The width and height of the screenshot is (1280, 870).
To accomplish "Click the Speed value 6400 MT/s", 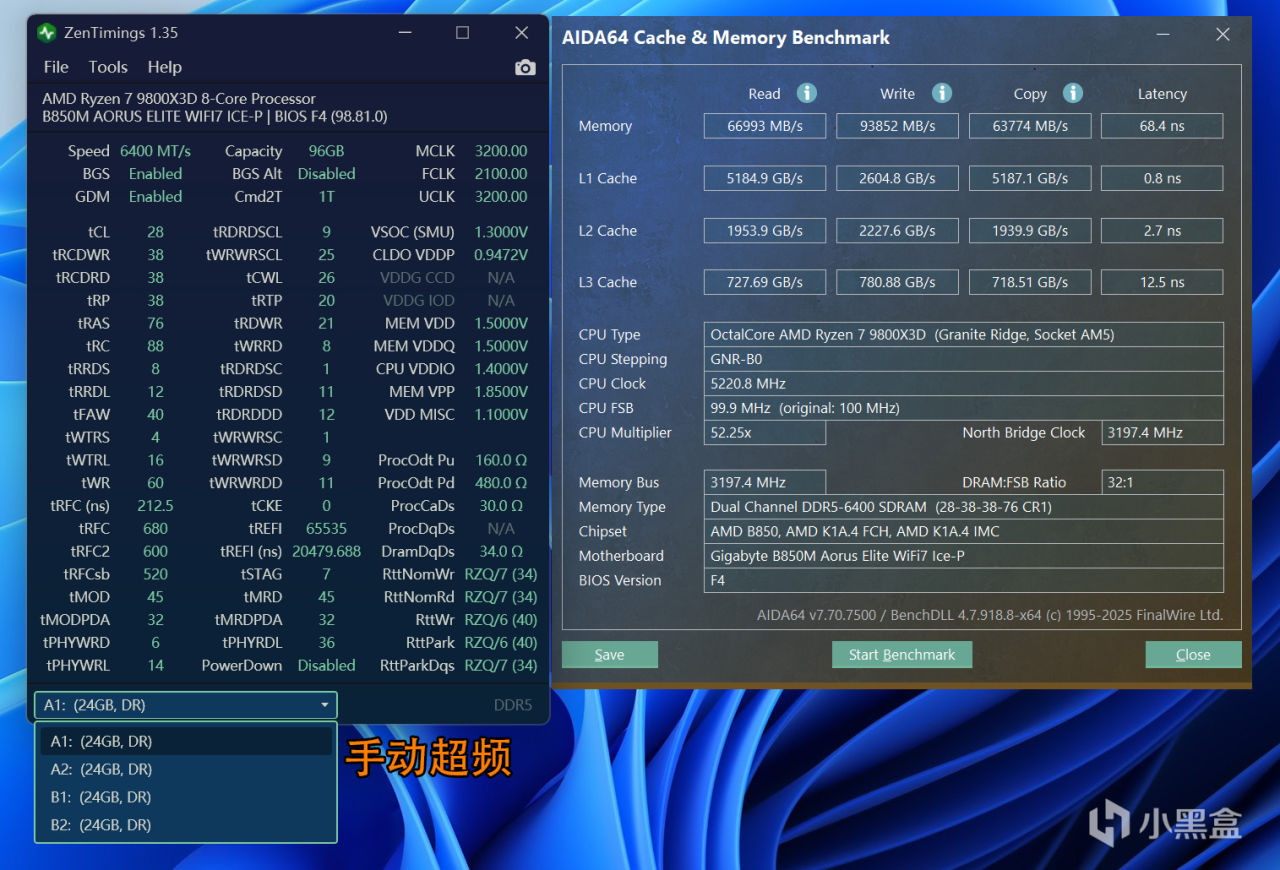I will coord(155,151).
